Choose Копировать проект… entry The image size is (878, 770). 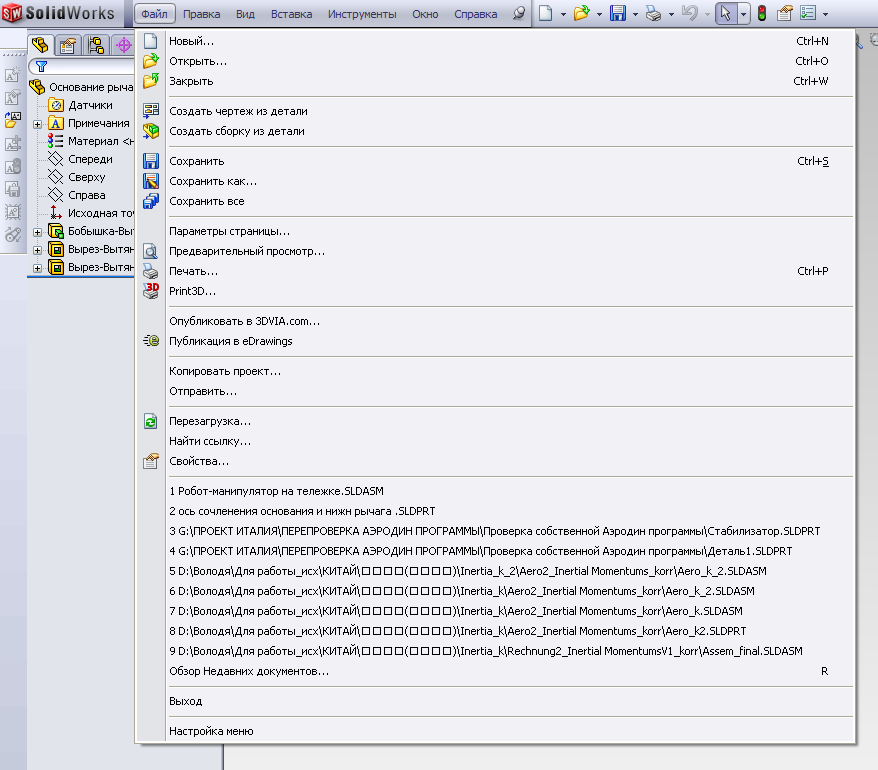click(x=494, y=371)
